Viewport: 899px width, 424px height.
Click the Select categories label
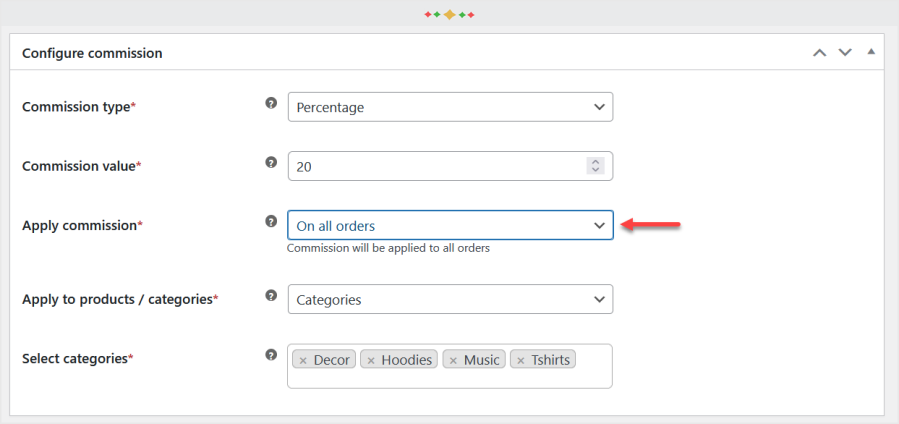click(77, 359)
